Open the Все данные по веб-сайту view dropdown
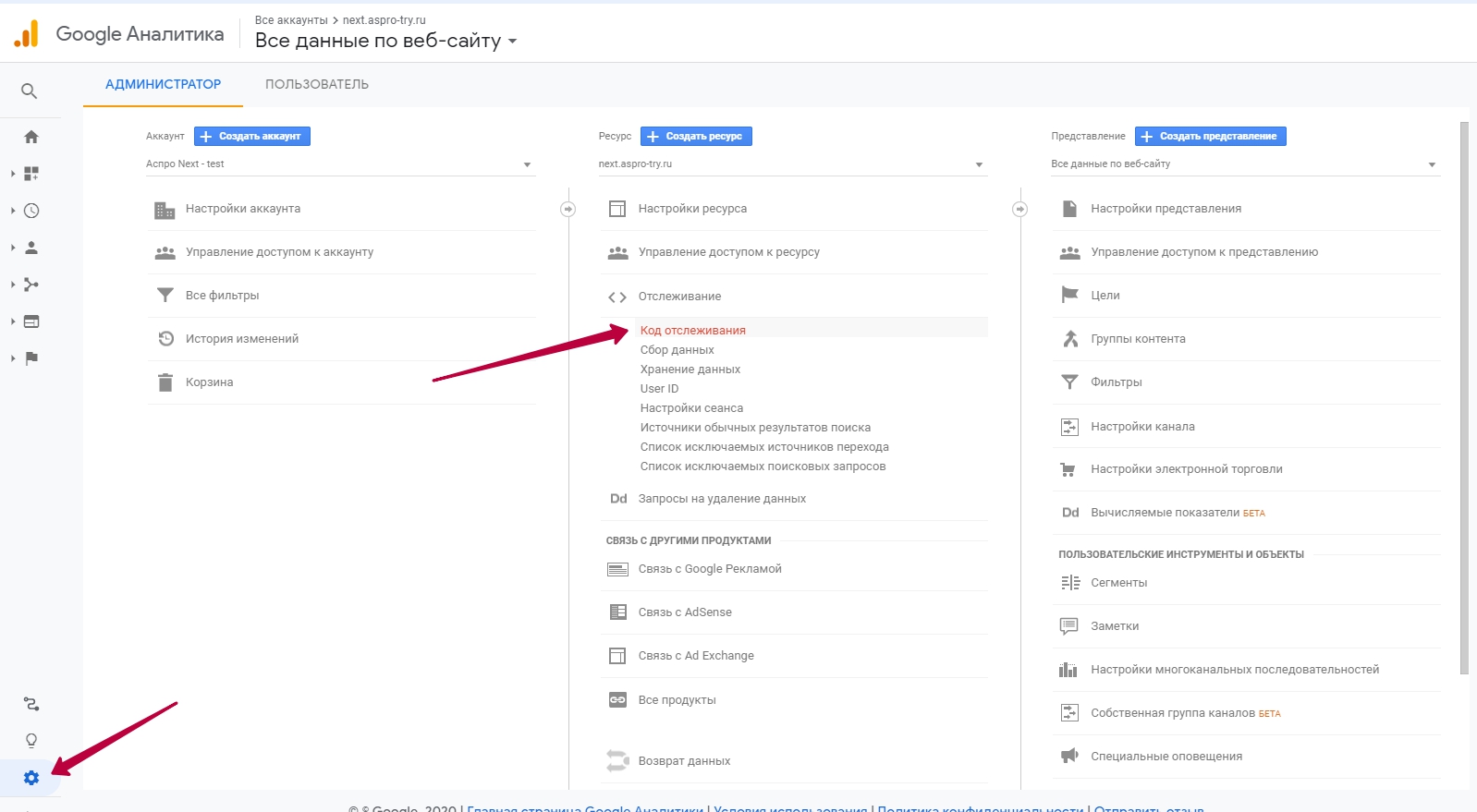 click(1245, 164)
